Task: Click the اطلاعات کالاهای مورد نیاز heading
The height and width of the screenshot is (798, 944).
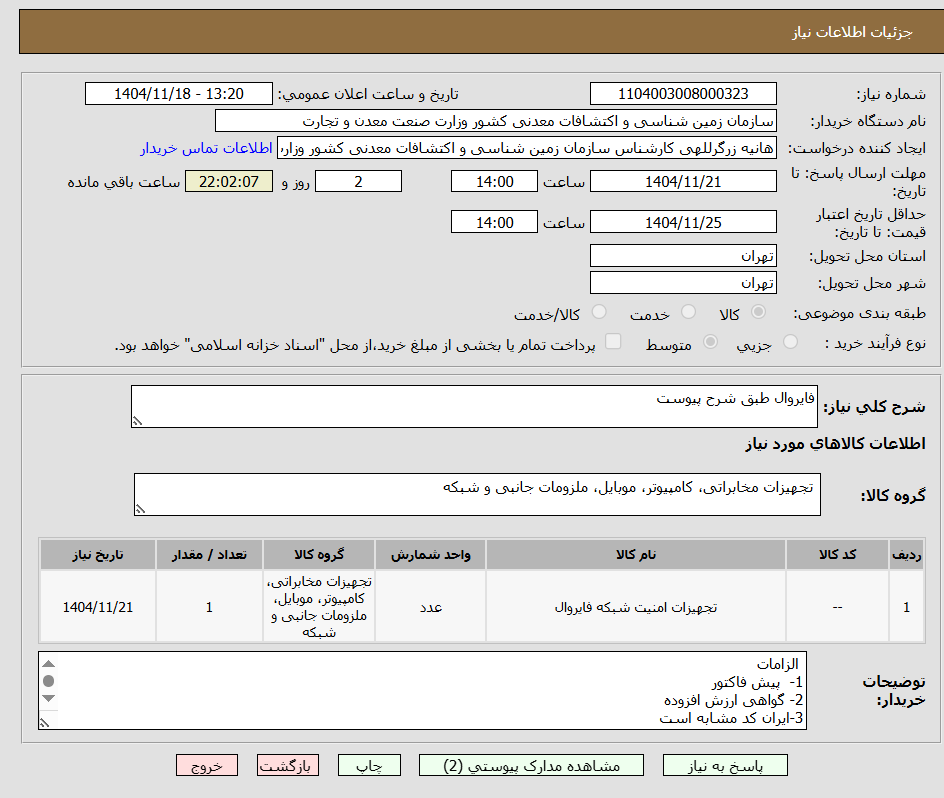Action: click(835, 444)
